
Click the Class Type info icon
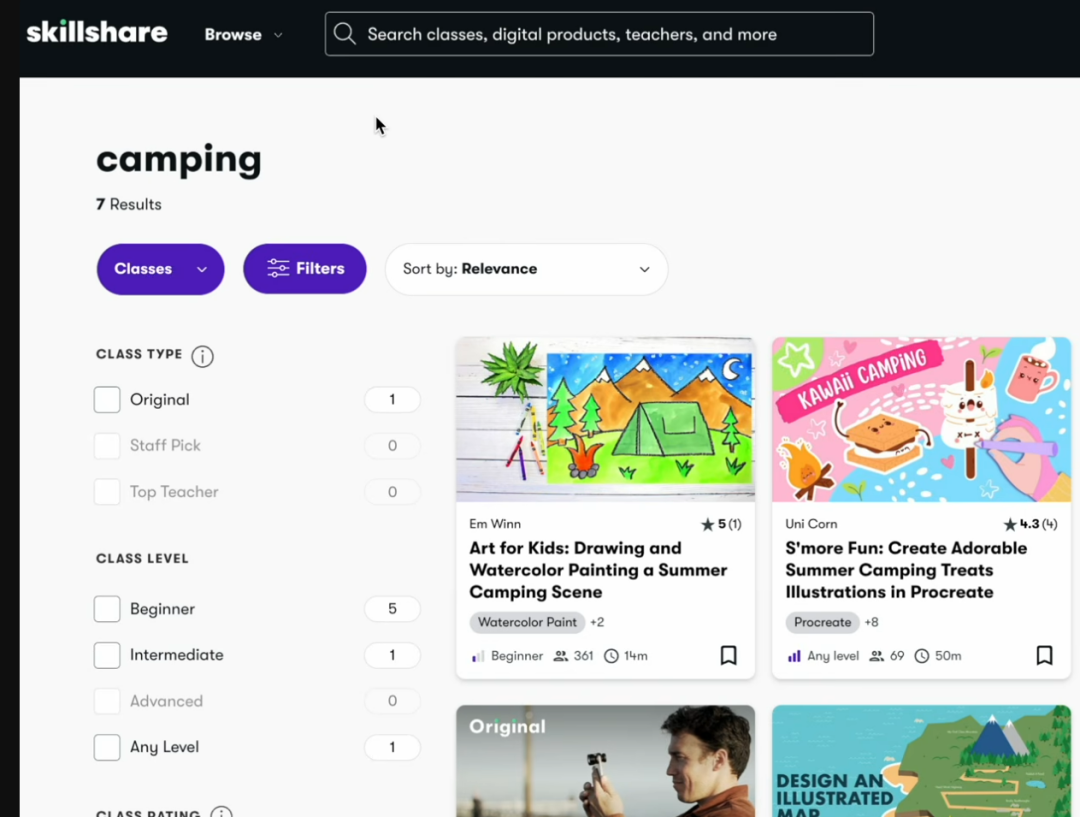tap(202, 356)
